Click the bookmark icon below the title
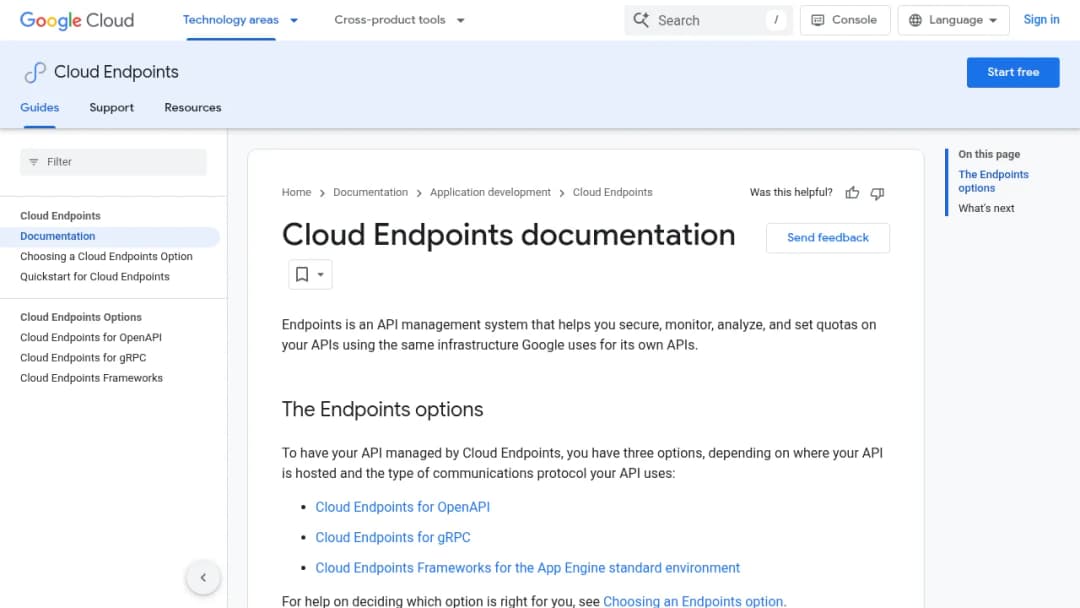The image size is (1080, 608). 302,274
